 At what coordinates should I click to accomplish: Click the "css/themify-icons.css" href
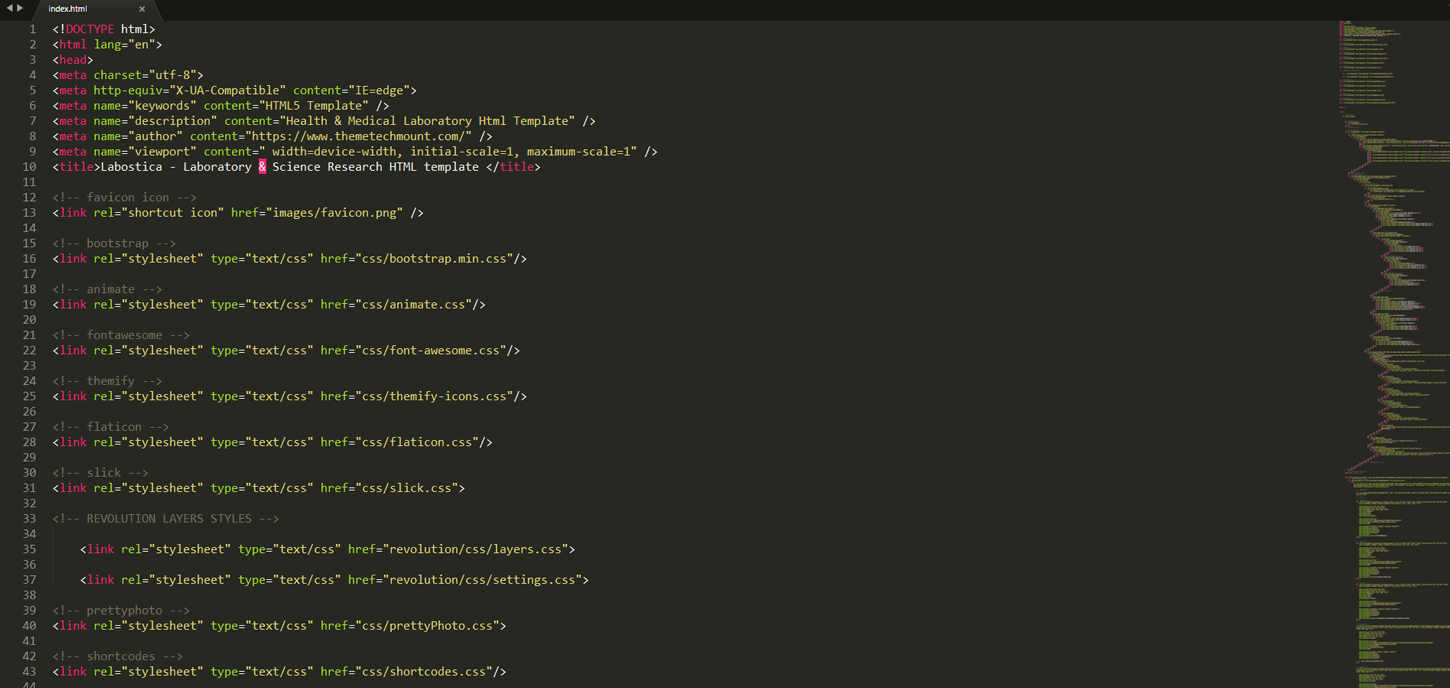point(434,396)
